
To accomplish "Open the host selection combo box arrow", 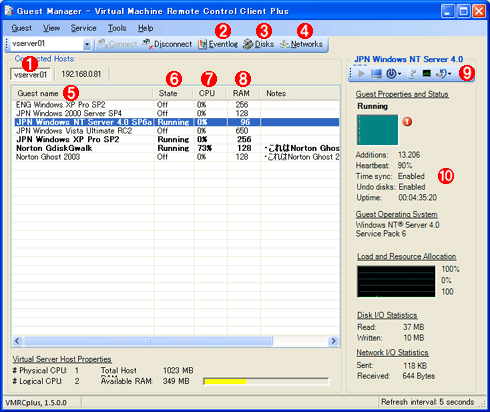I will (87, 44).
